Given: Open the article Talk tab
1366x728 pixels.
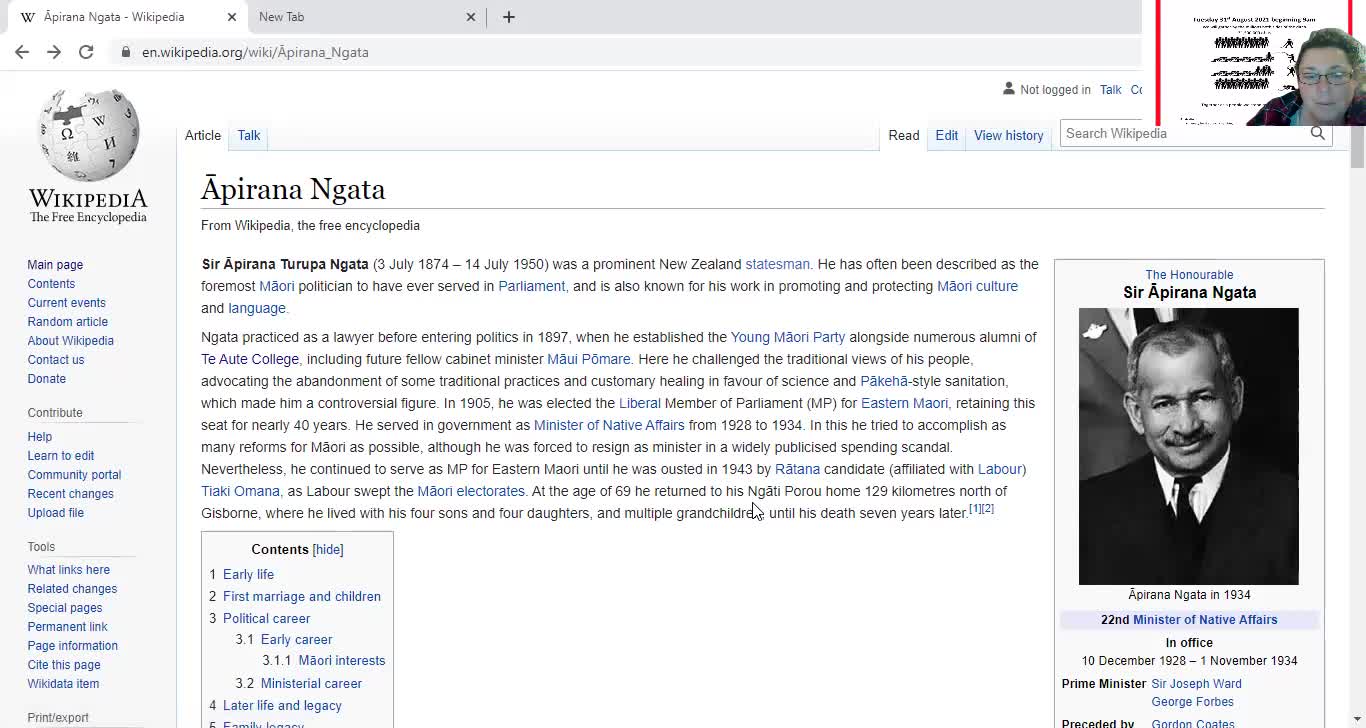Looking at the screenshot, I should tap(249, 135).
